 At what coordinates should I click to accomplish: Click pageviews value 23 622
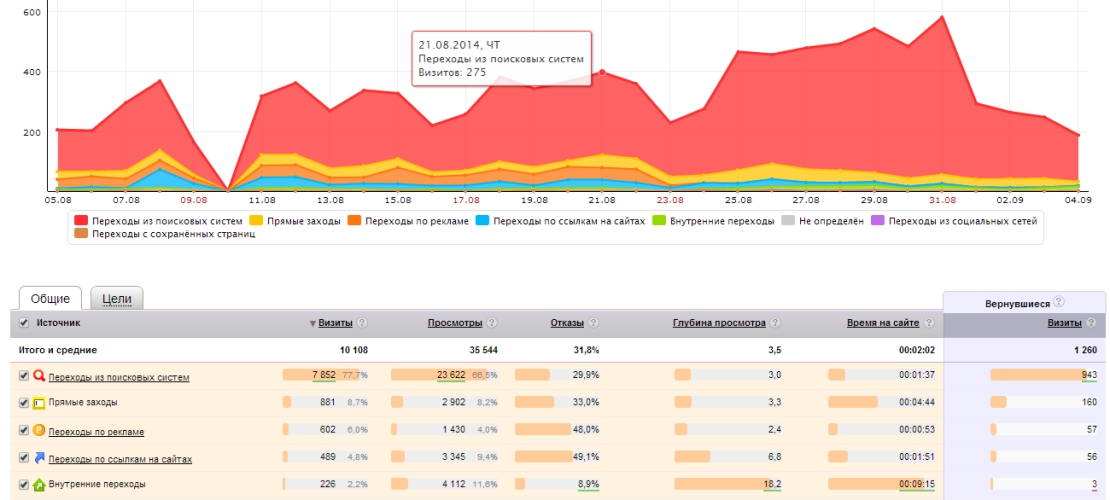pos(452,375)
